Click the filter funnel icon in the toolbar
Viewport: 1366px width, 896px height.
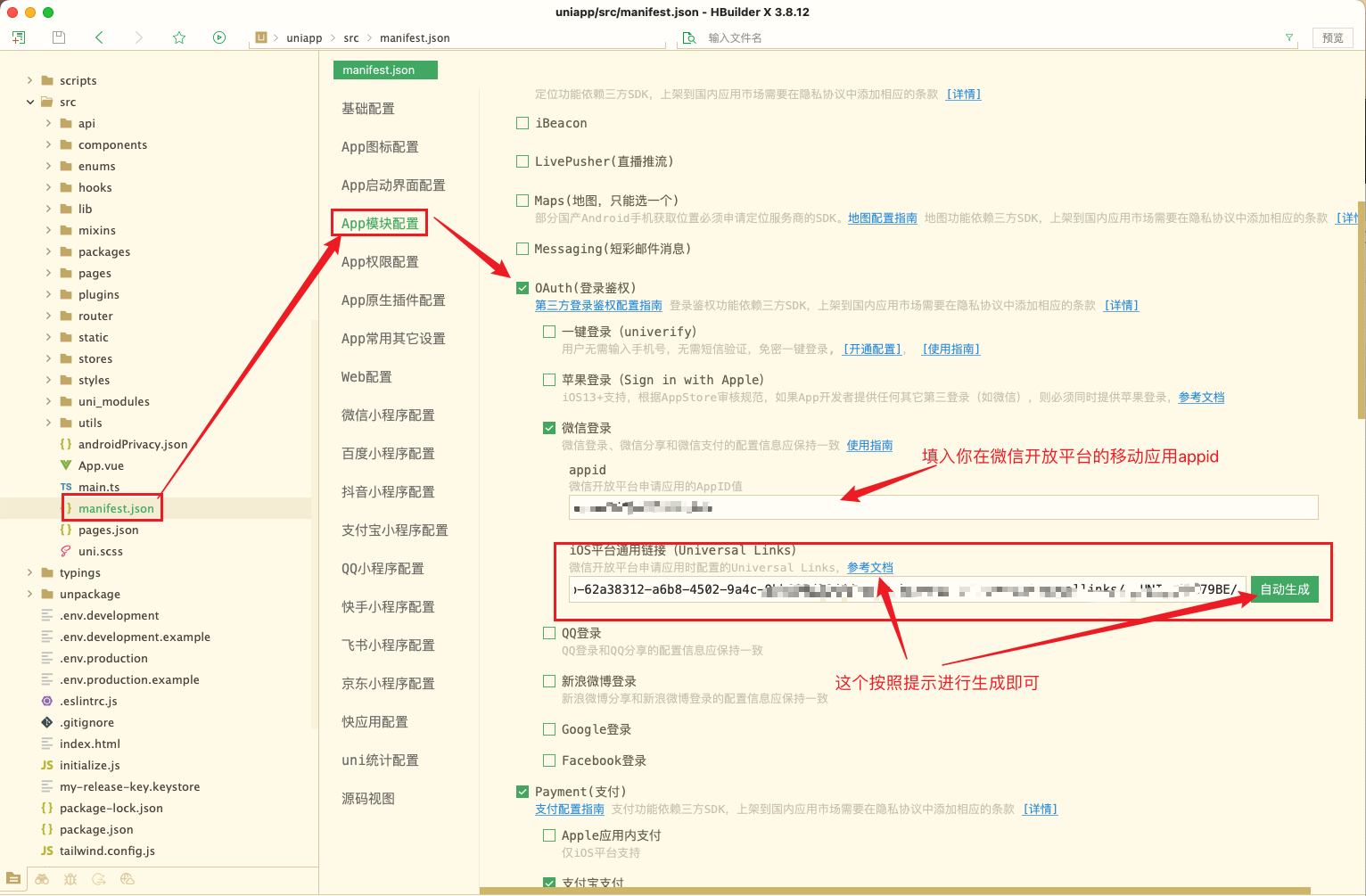1289,37
